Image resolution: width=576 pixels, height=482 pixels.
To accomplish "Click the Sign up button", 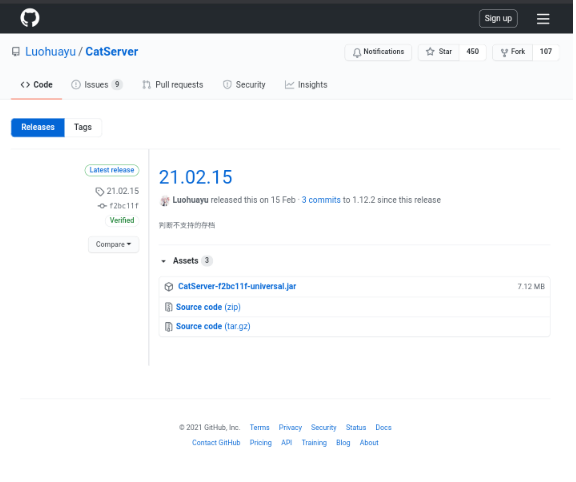I will (x=498, y=18).
